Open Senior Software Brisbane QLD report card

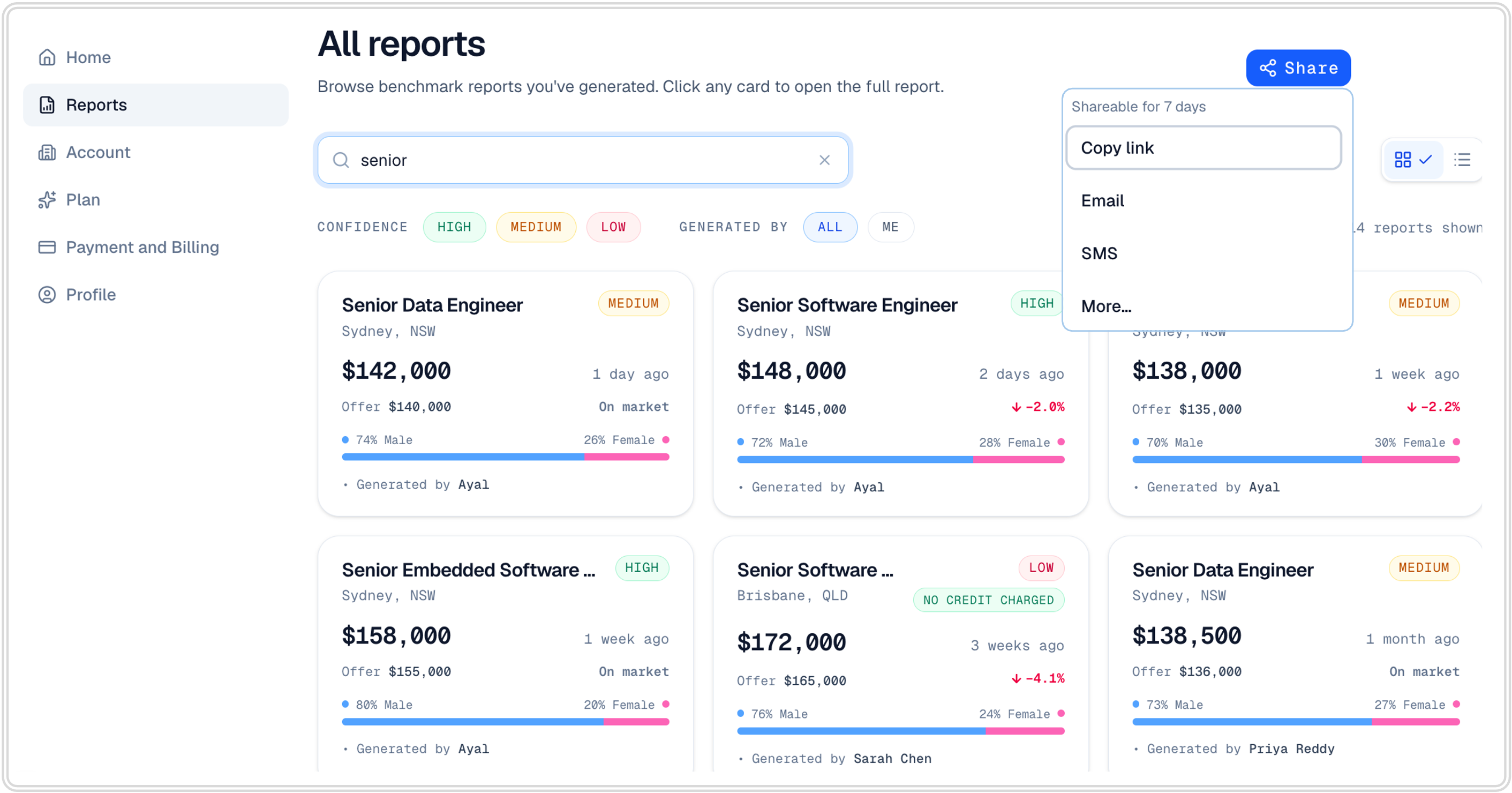click(x=900, y=654)
